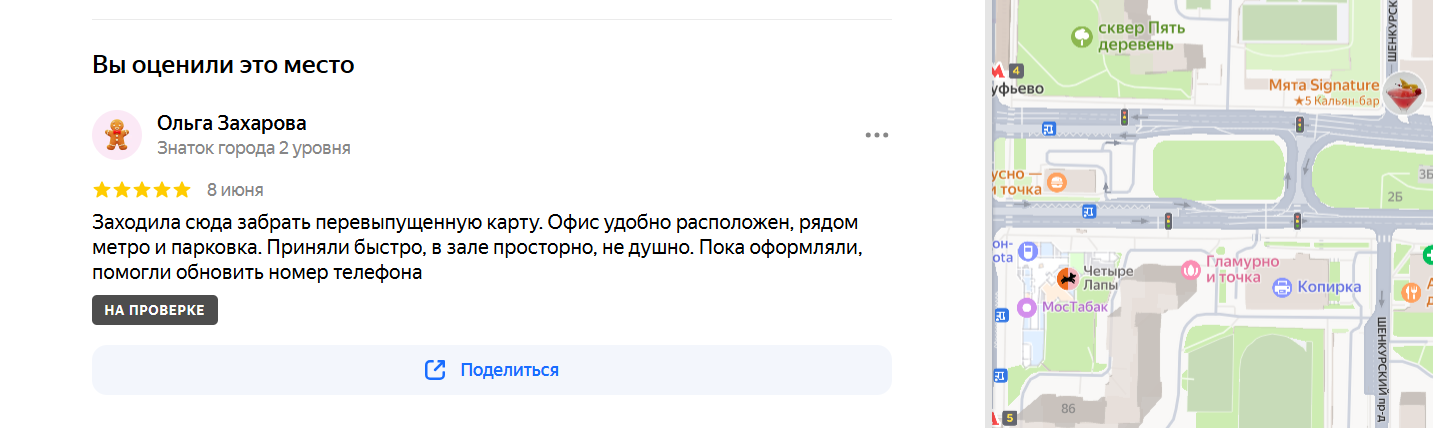Open the Ольга Захарова profile name
The height and width of the screenshot is (428, 1433).
231,123
